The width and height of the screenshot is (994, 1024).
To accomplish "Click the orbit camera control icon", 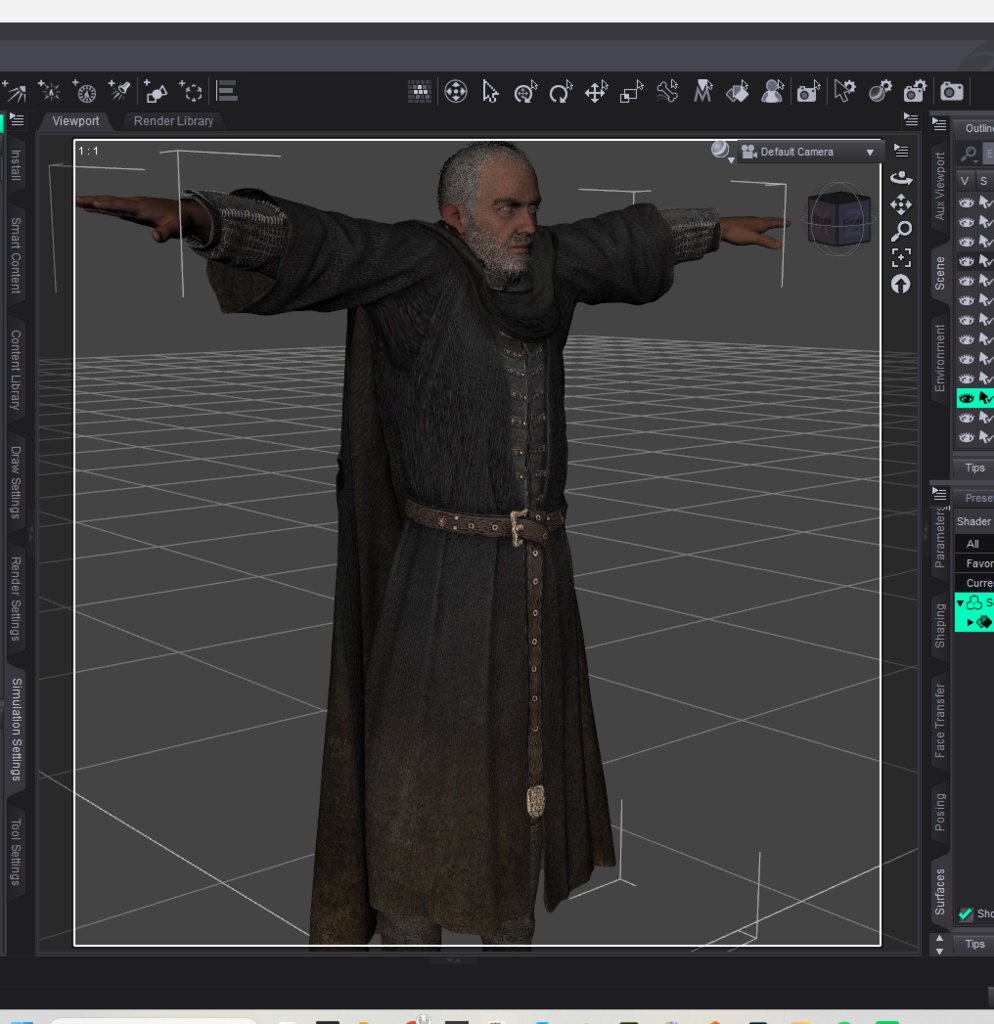I will [x=901, y=178].
